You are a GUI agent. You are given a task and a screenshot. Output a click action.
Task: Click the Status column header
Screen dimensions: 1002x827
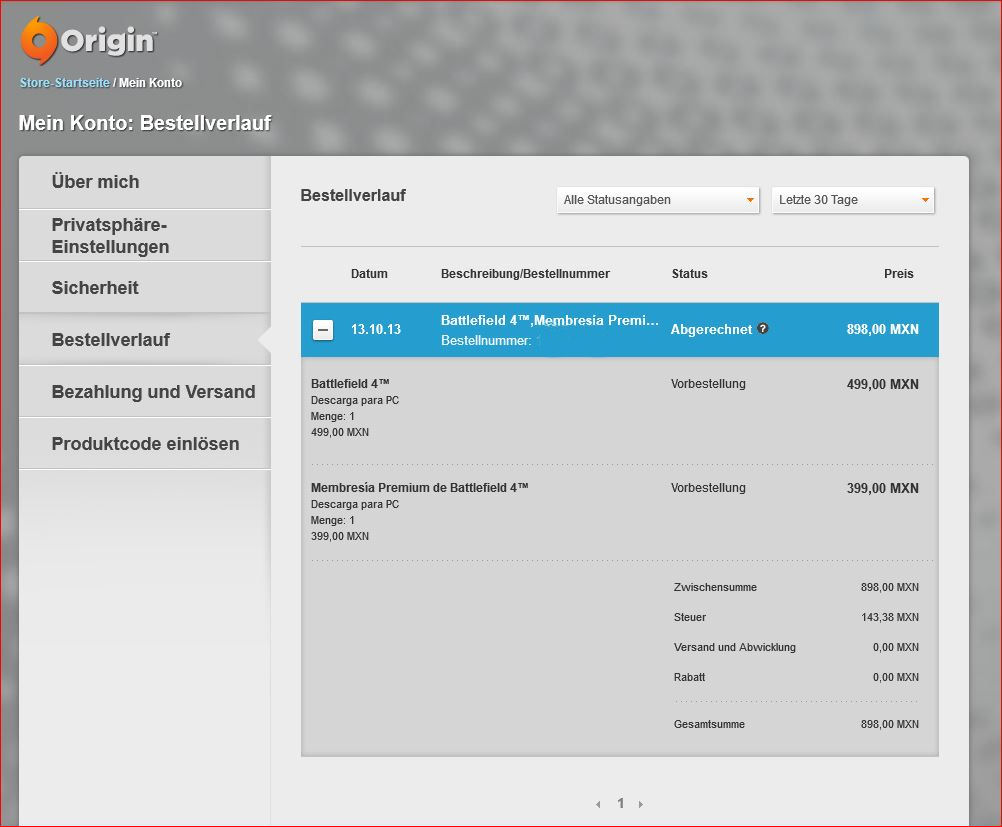690,274
